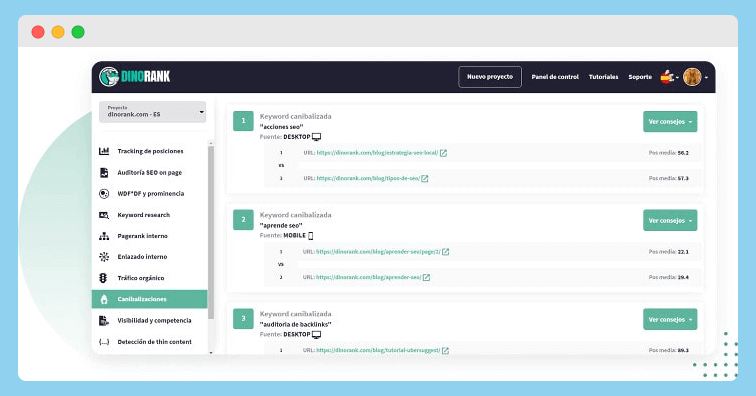Select Canibalizaciones menu item
The width and height of the screenshot is (756, 396).
click(149, 299)
